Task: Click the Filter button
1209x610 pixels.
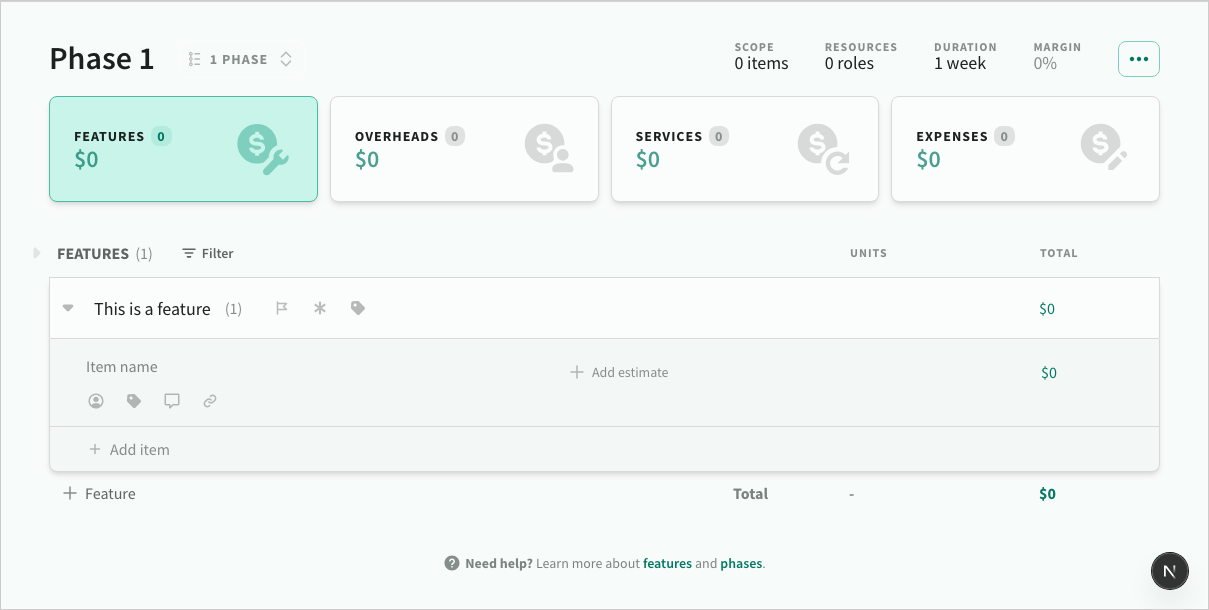Action: click(x=208, y=254)
